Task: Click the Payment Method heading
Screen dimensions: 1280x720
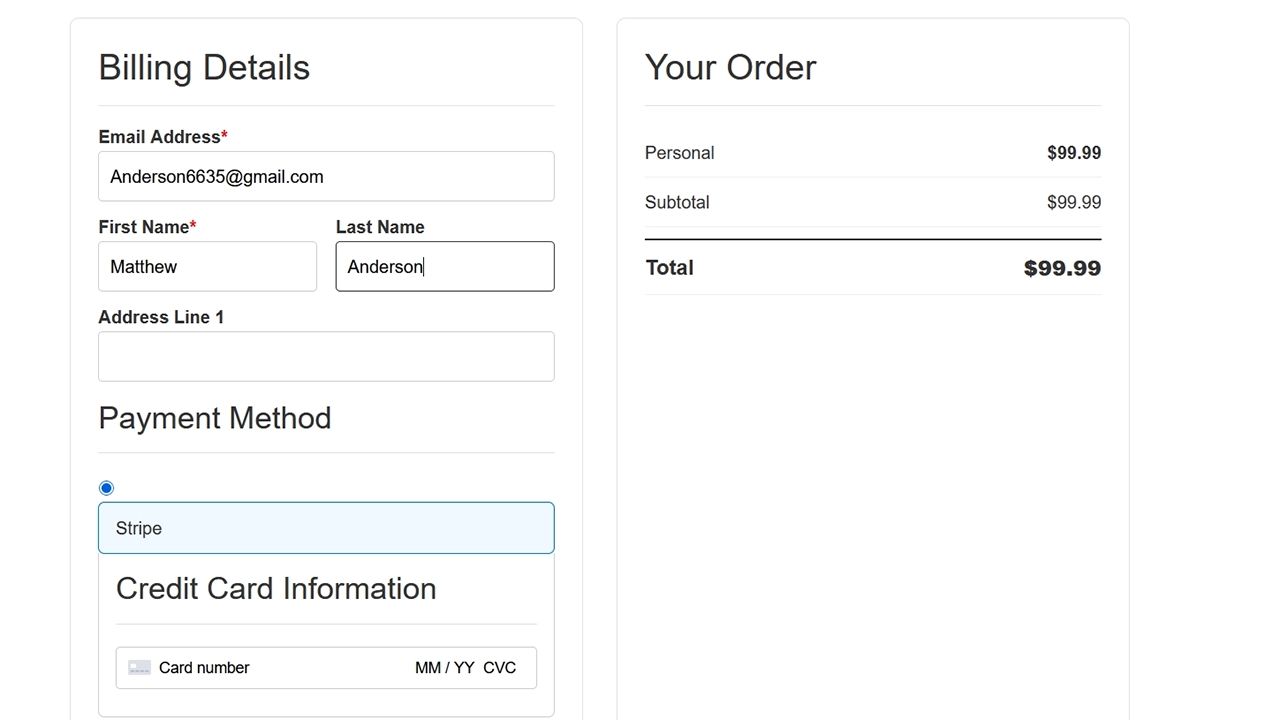Action: (215, 418)
